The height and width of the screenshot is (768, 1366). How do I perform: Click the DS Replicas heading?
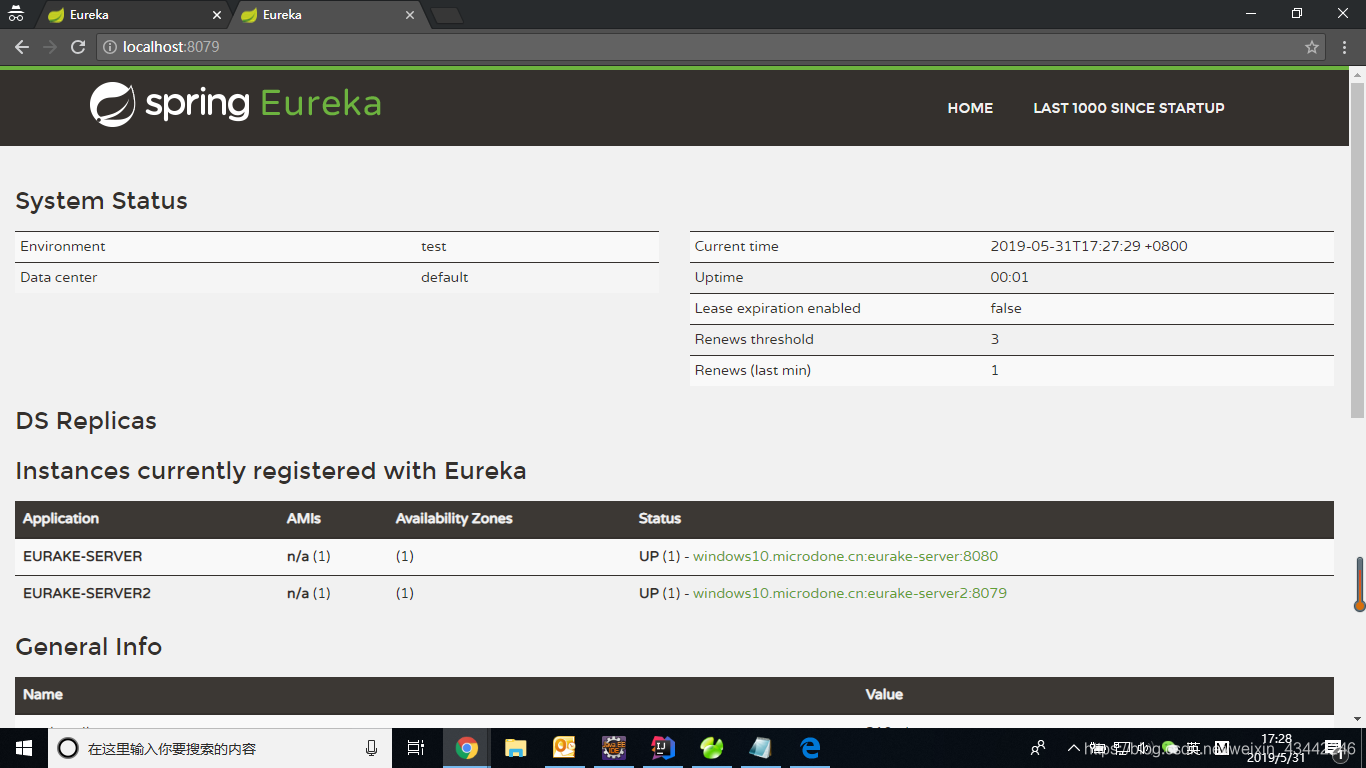(86, 421)
